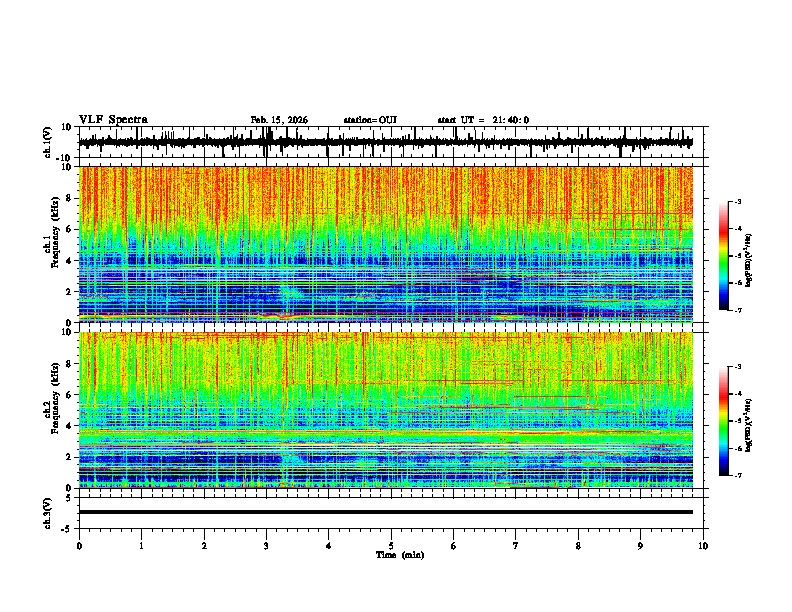Select the ch.1 colorbar log(PSD) label
Viewport: 792px width, 612px height.
749,260
